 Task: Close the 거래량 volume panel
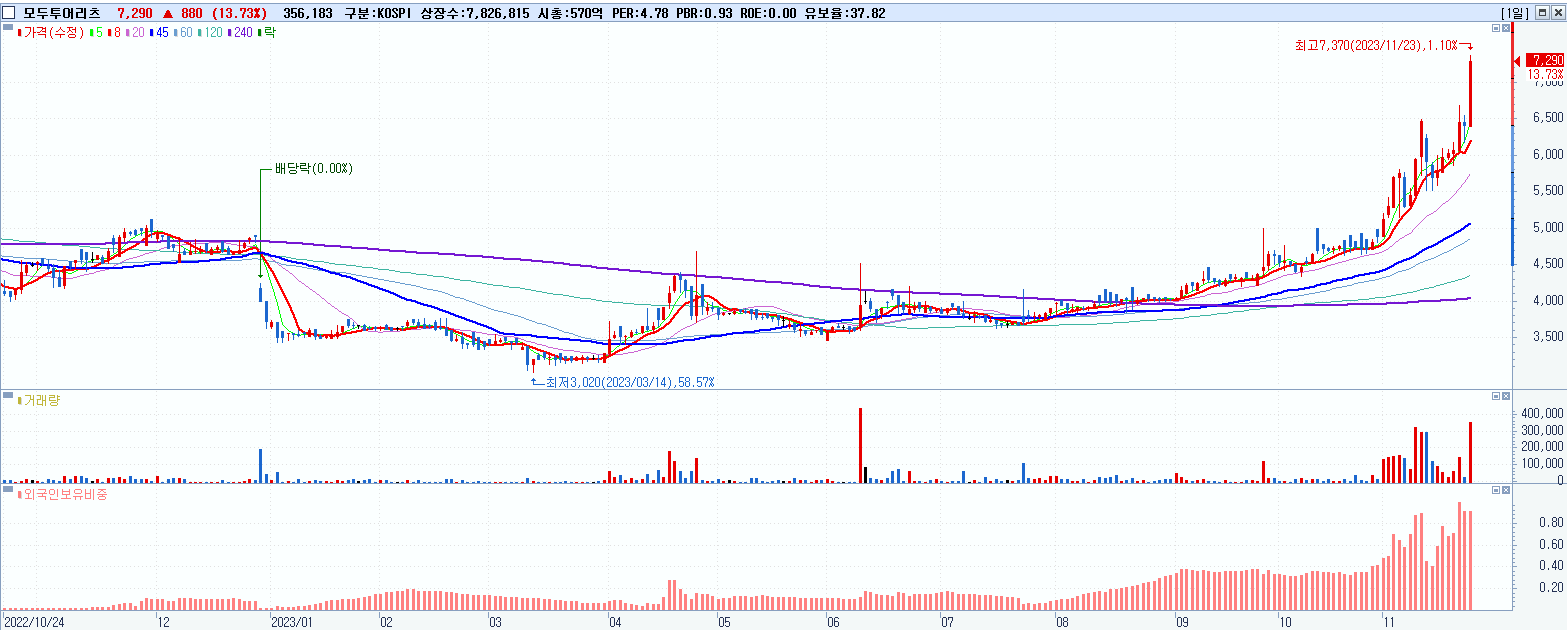coord(1507,397)
